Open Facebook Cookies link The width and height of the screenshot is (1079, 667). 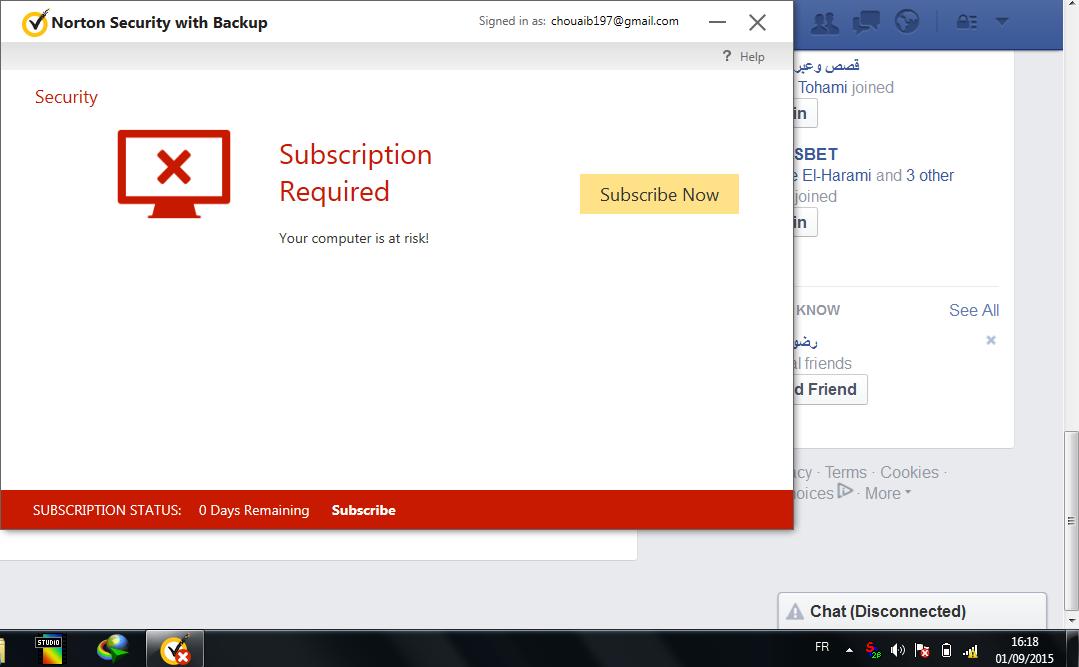(909, 472)
